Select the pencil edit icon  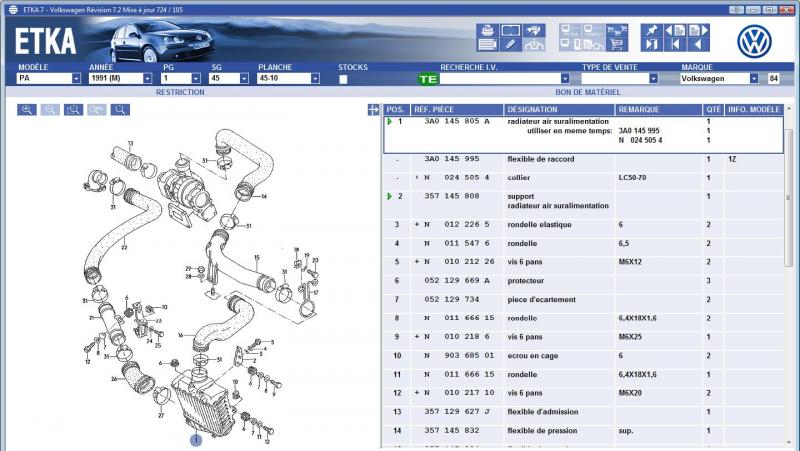coord(510,45)
